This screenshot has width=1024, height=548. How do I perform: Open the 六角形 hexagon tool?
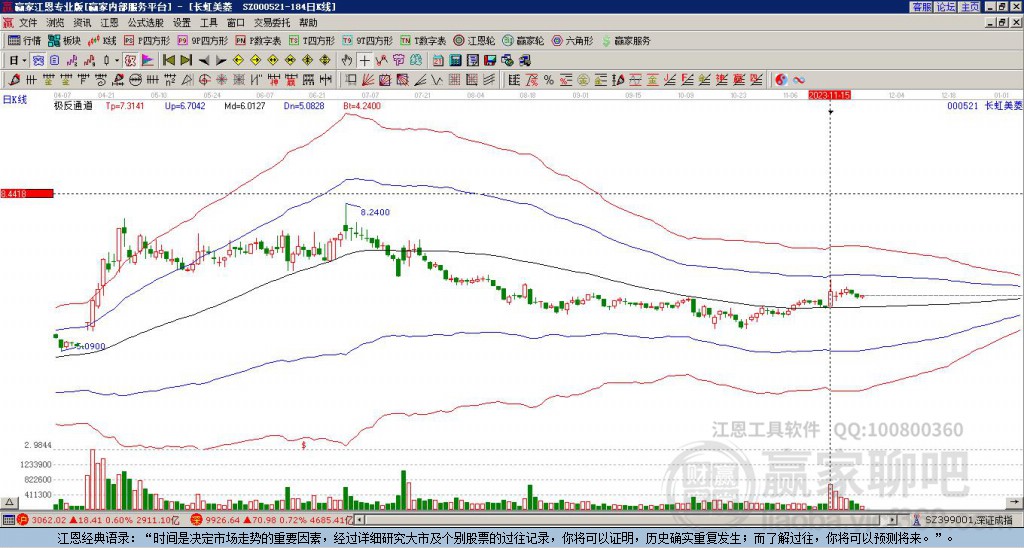click(573, 40)
